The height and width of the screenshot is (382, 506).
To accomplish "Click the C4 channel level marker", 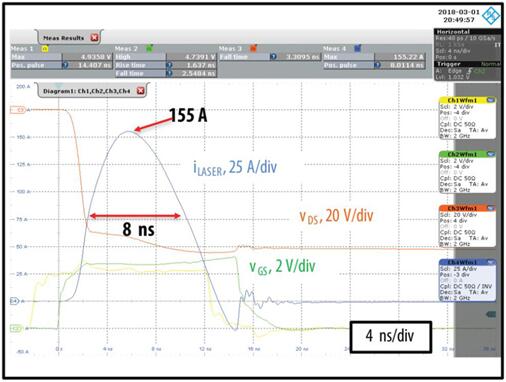I will 15,301.
